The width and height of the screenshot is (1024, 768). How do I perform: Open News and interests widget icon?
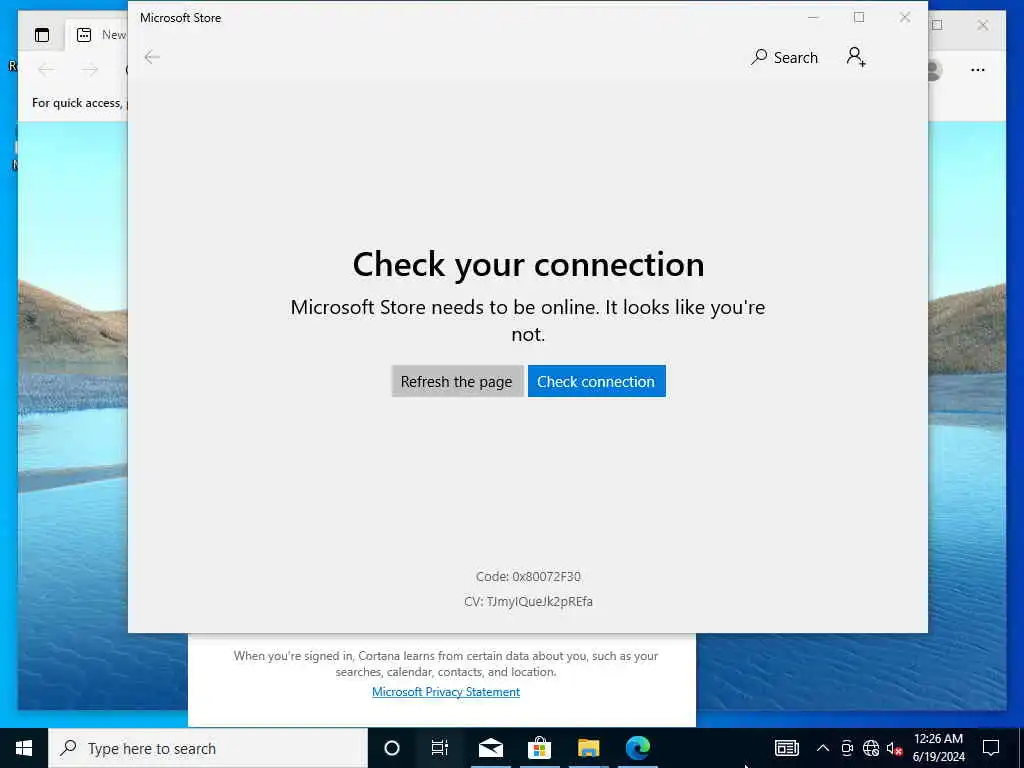786,748
